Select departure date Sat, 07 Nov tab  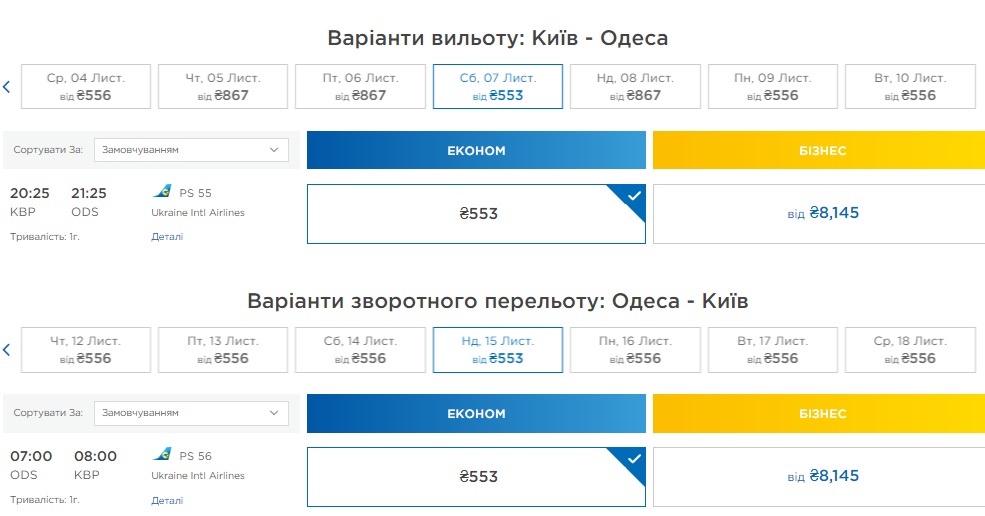coord(498,86)
